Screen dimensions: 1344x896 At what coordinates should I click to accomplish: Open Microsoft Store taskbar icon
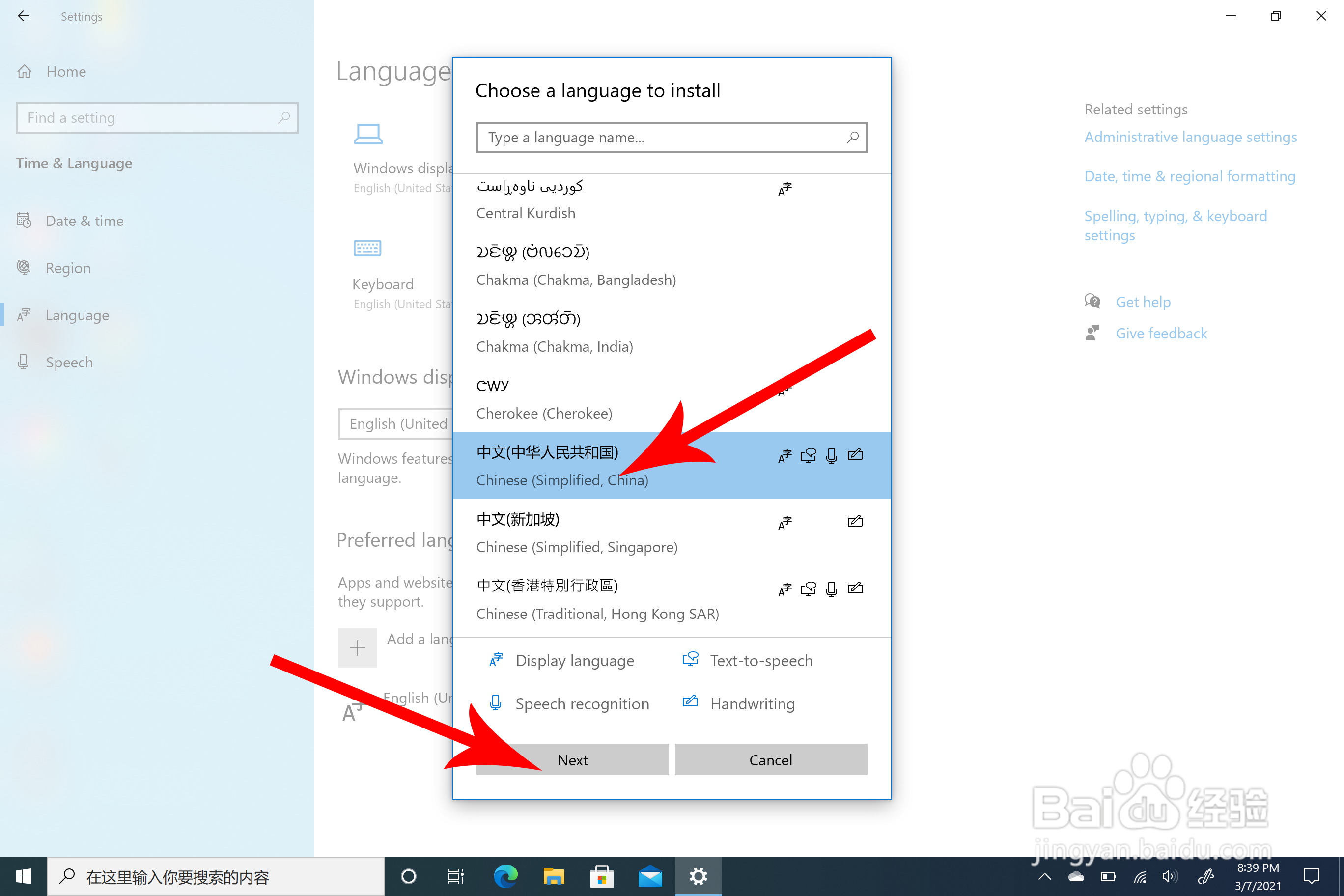602,876
